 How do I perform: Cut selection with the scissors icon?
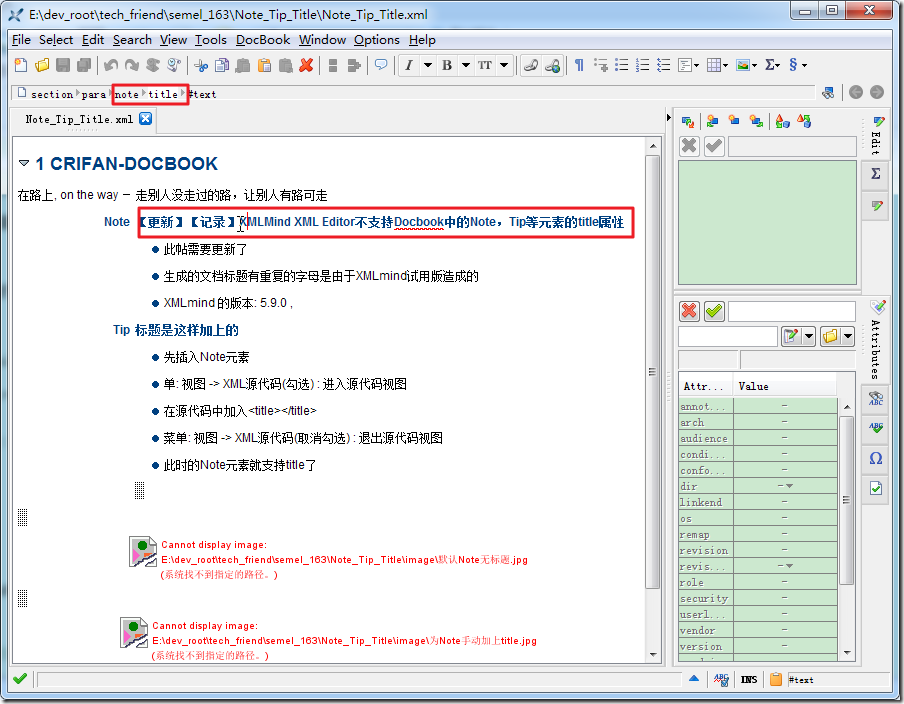pyautogui.click(x=201, y=65)
